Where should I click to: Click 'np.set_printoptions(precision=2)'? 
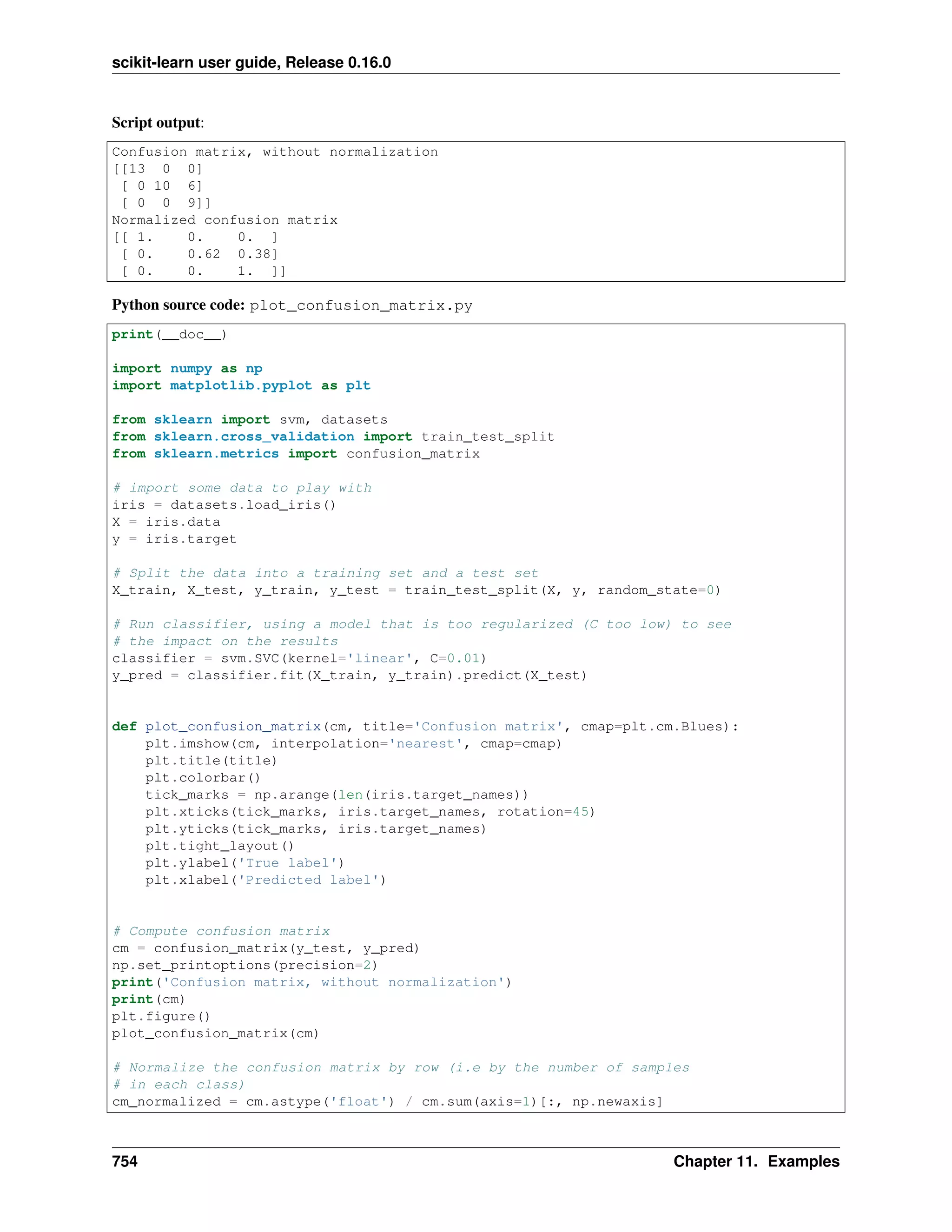pos(245,966)
